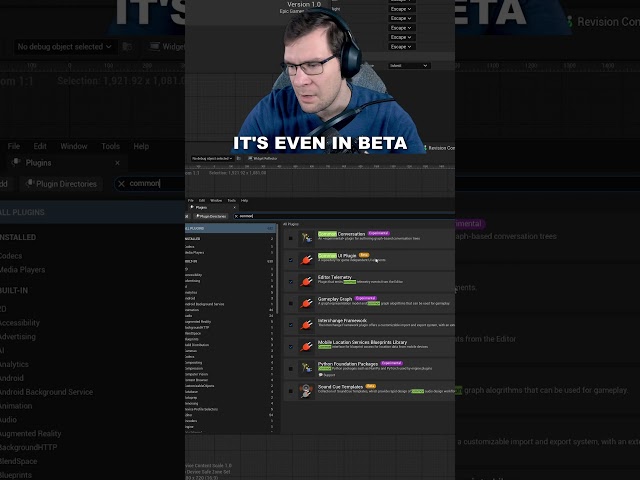The image size is (640, 480).
Task: Open the Help menu in Plugins window
Action: (x=244, y=200)
